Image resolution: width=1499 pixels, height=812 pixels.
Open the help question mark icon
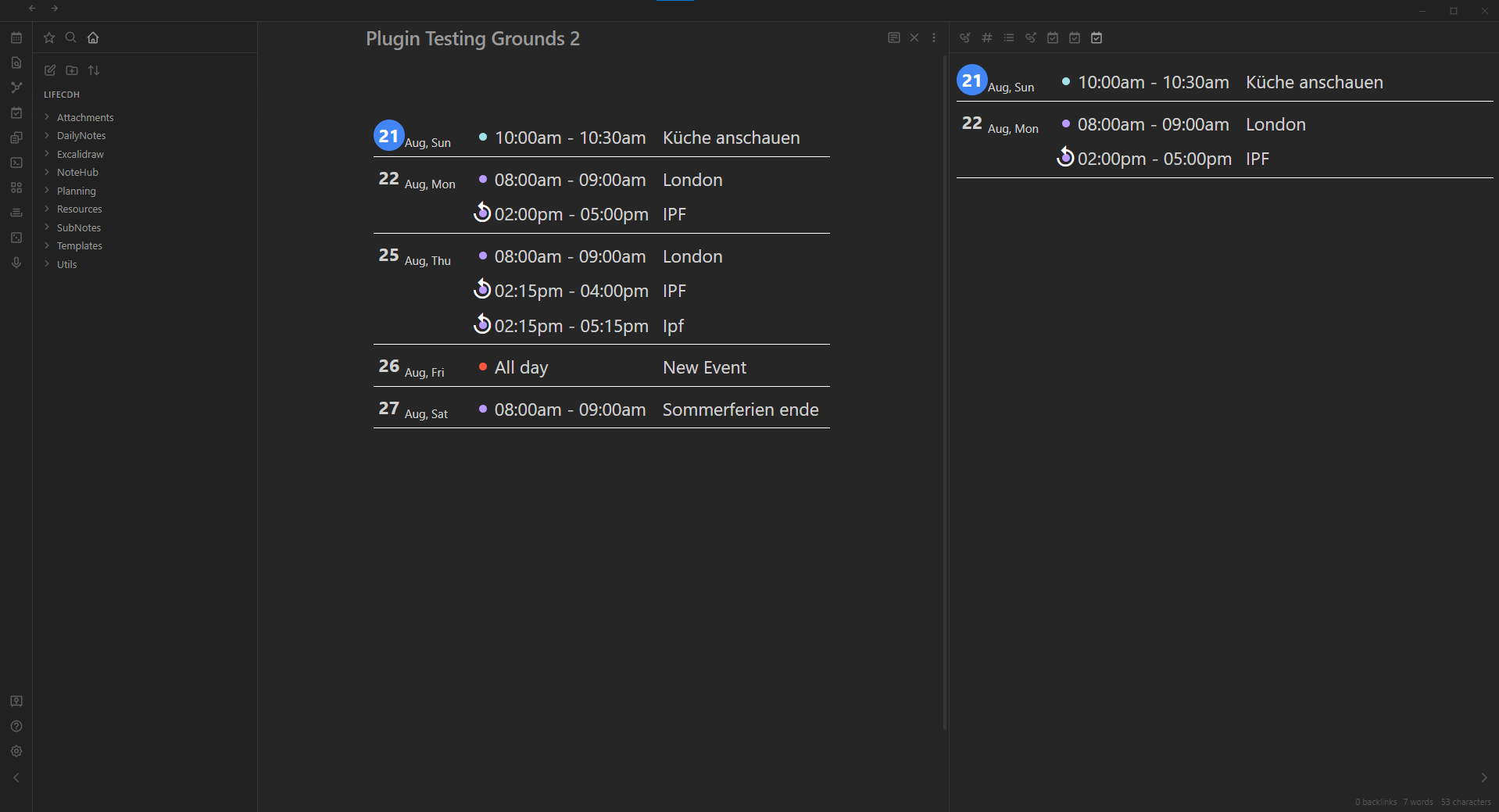(x=16, y=726)
